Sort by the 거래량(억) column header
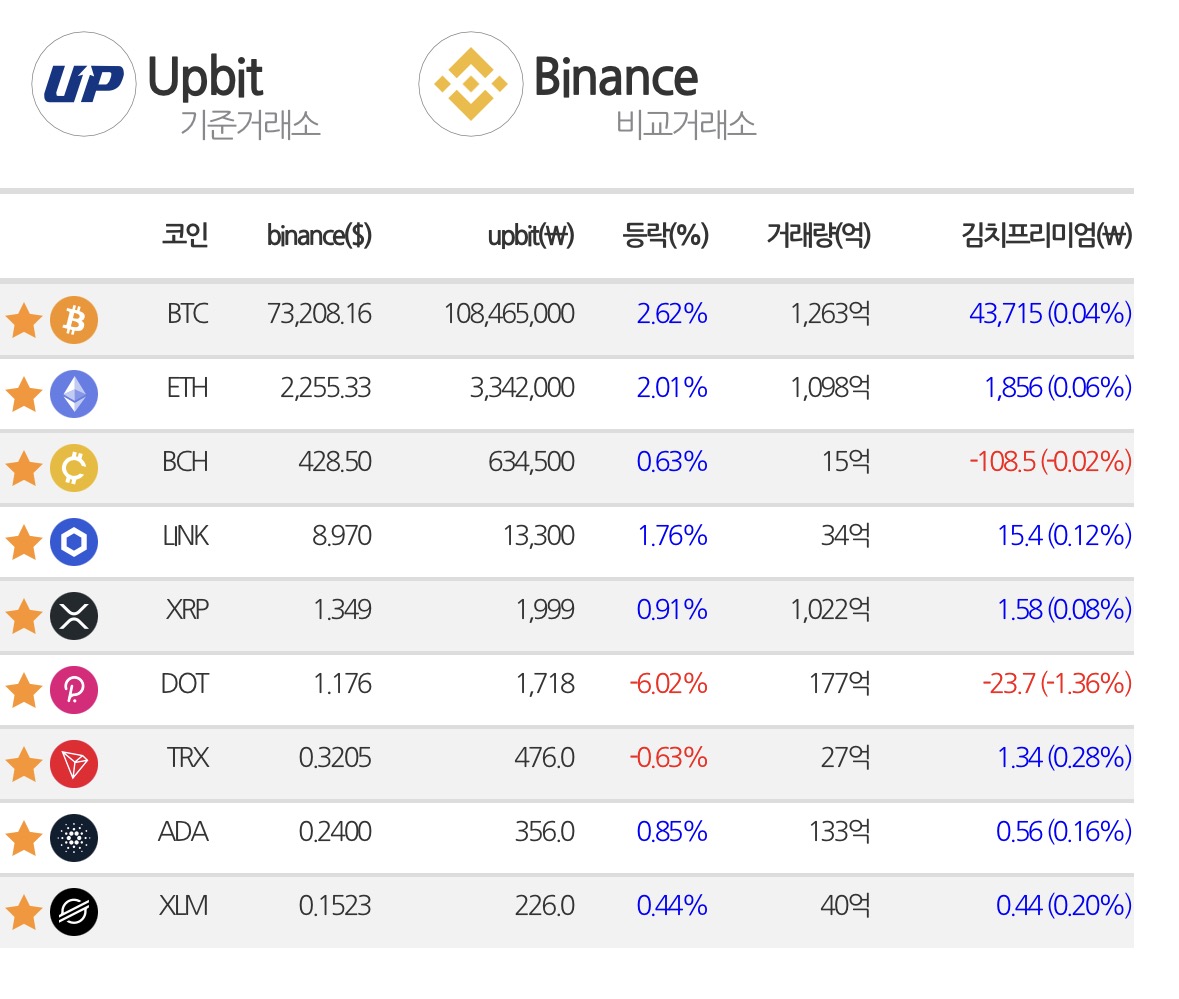This screenshot has width=1179, height=999. coord(819,235)
